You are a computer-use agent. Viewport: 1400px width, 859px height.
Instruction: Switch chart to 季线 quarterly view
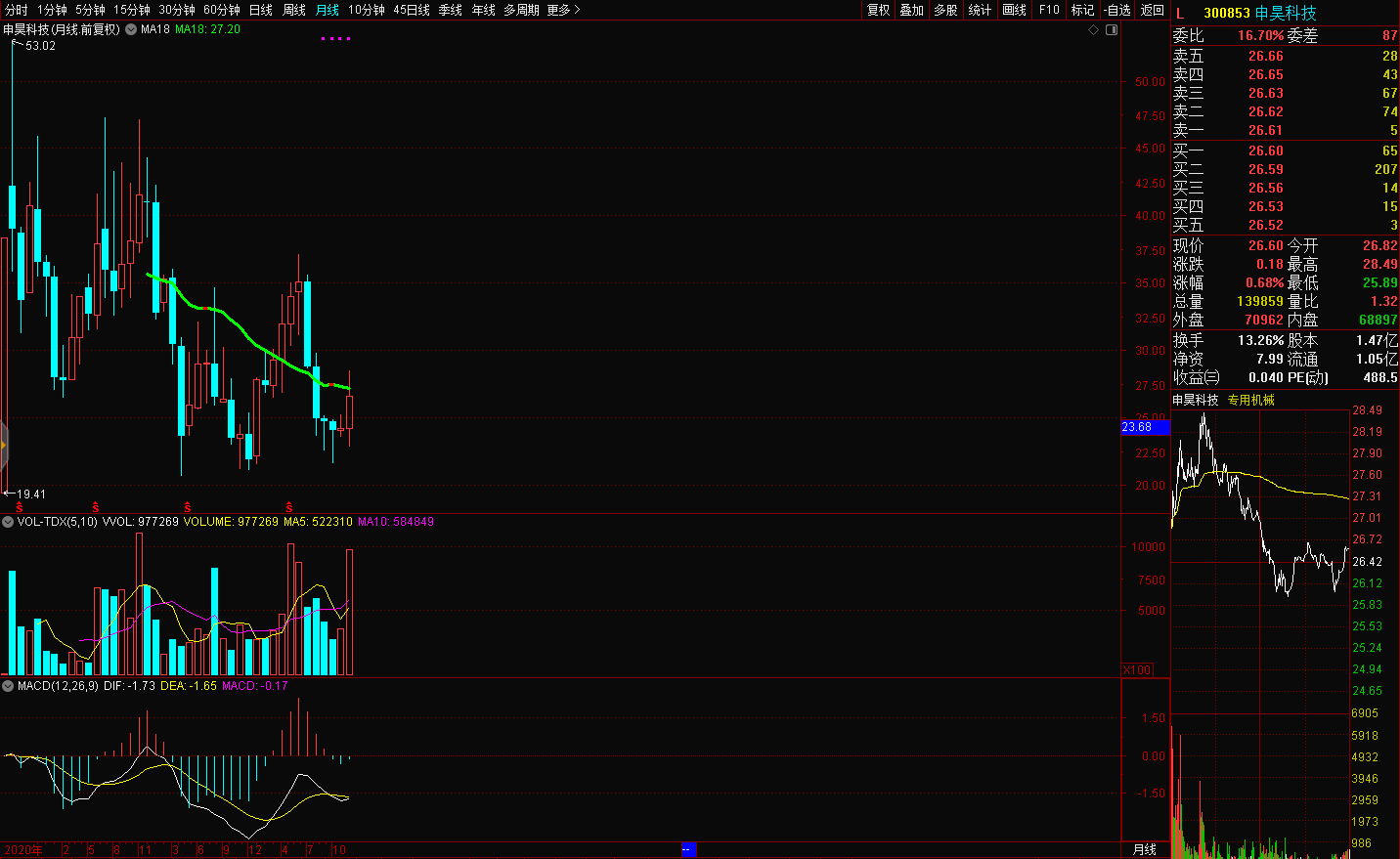click(450, 10)
